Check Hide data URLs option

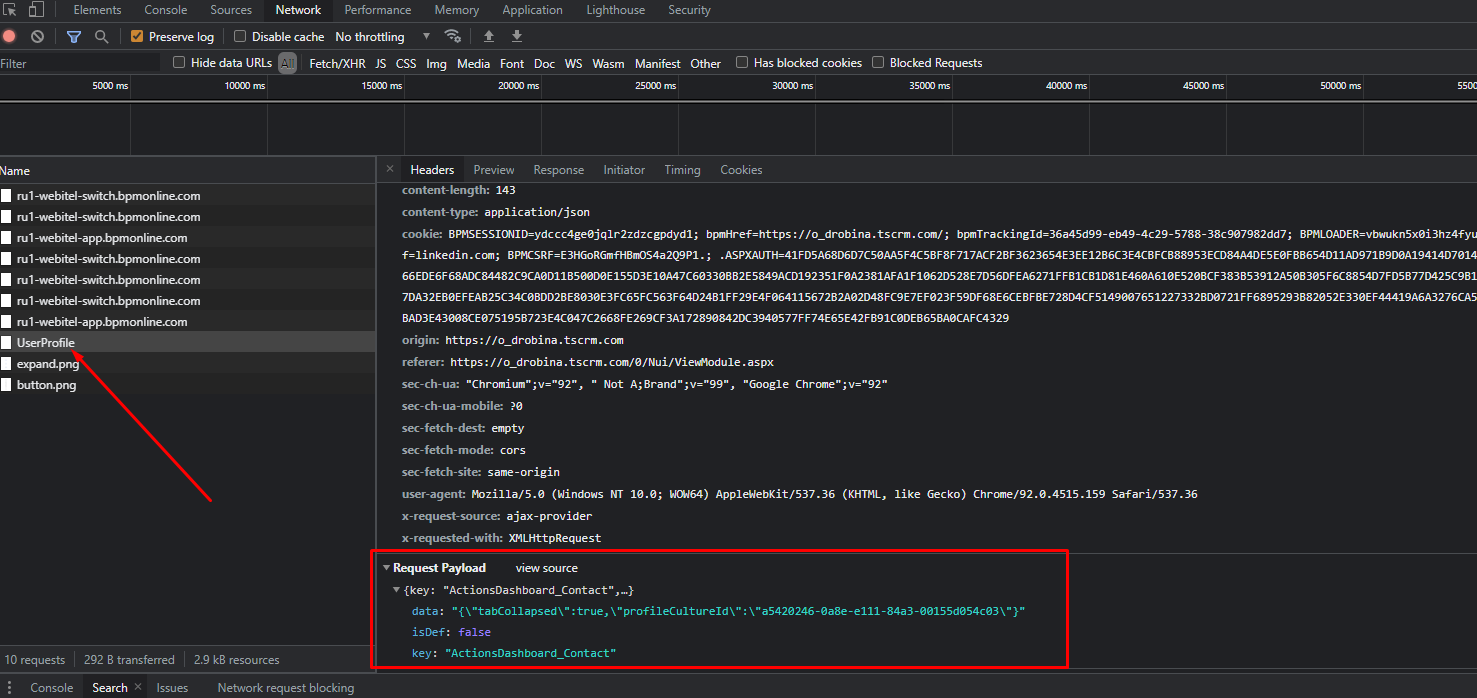179,62
